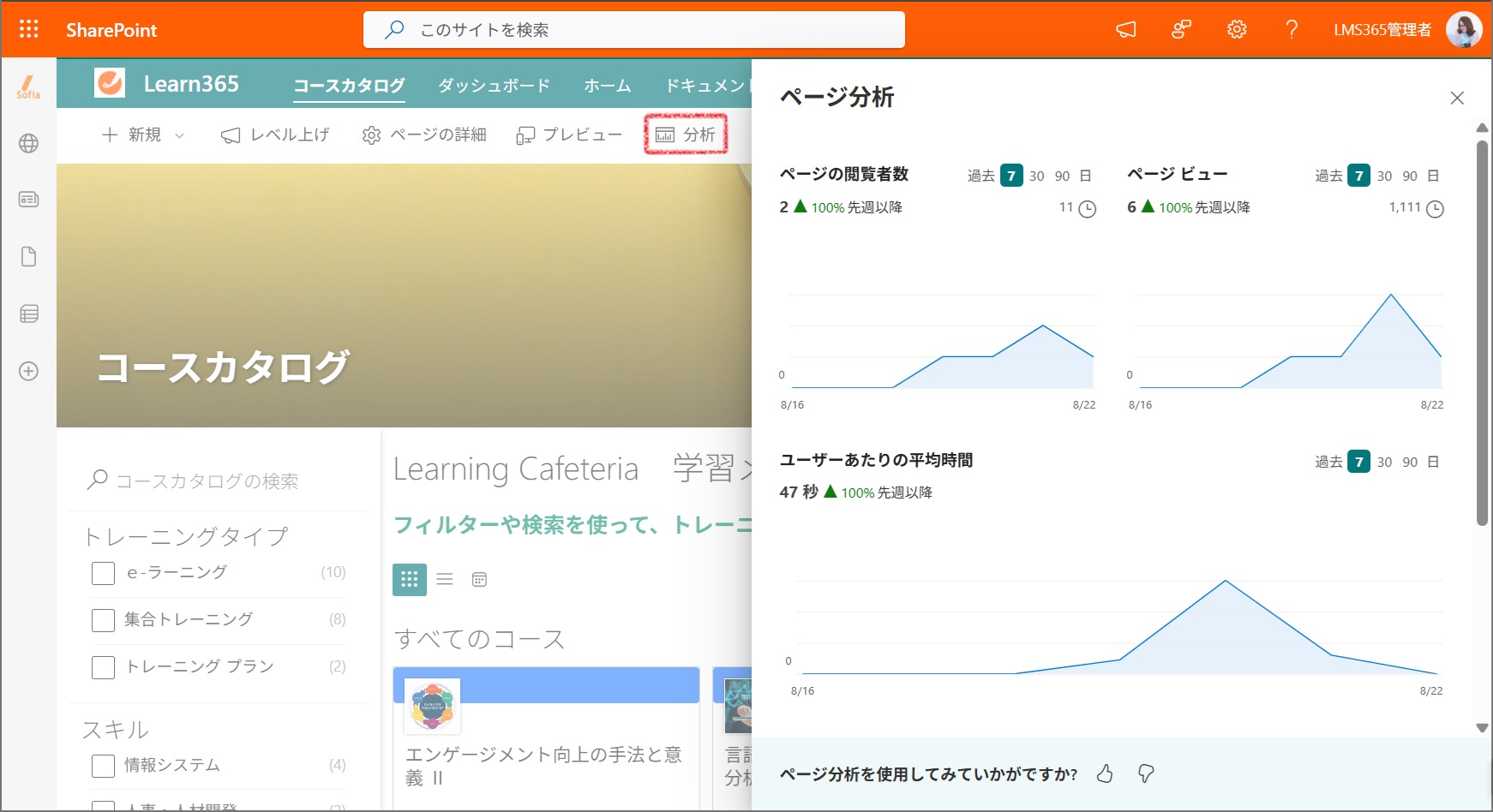This screenshot has height=812, width=1493.
Task: Click the Learn365 site logo
Action: click(x=110, y=83)
